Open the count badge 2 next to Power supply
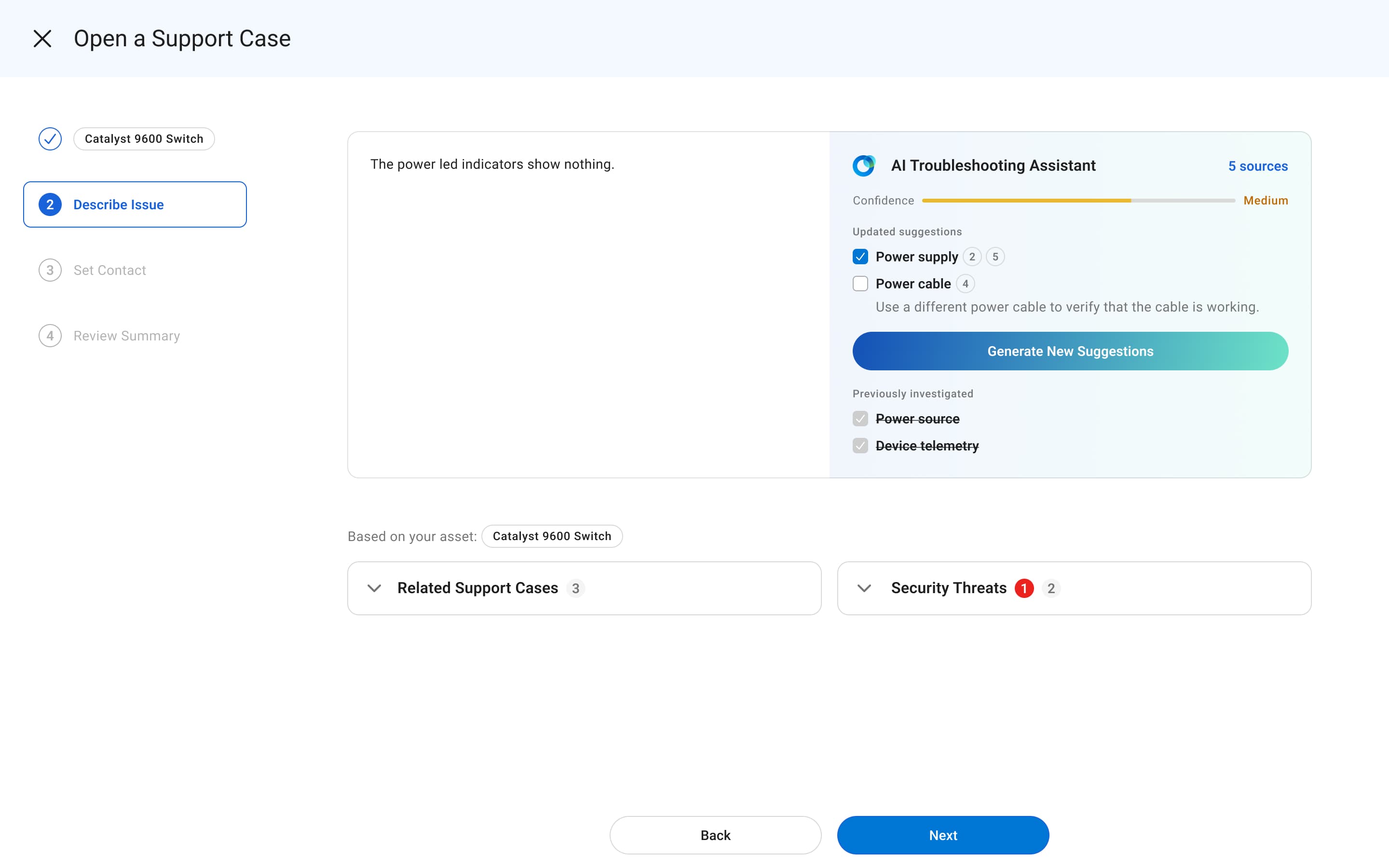The width and height of the screenshot is (1389, 868). pyautogui.click(x=972, y=257)
